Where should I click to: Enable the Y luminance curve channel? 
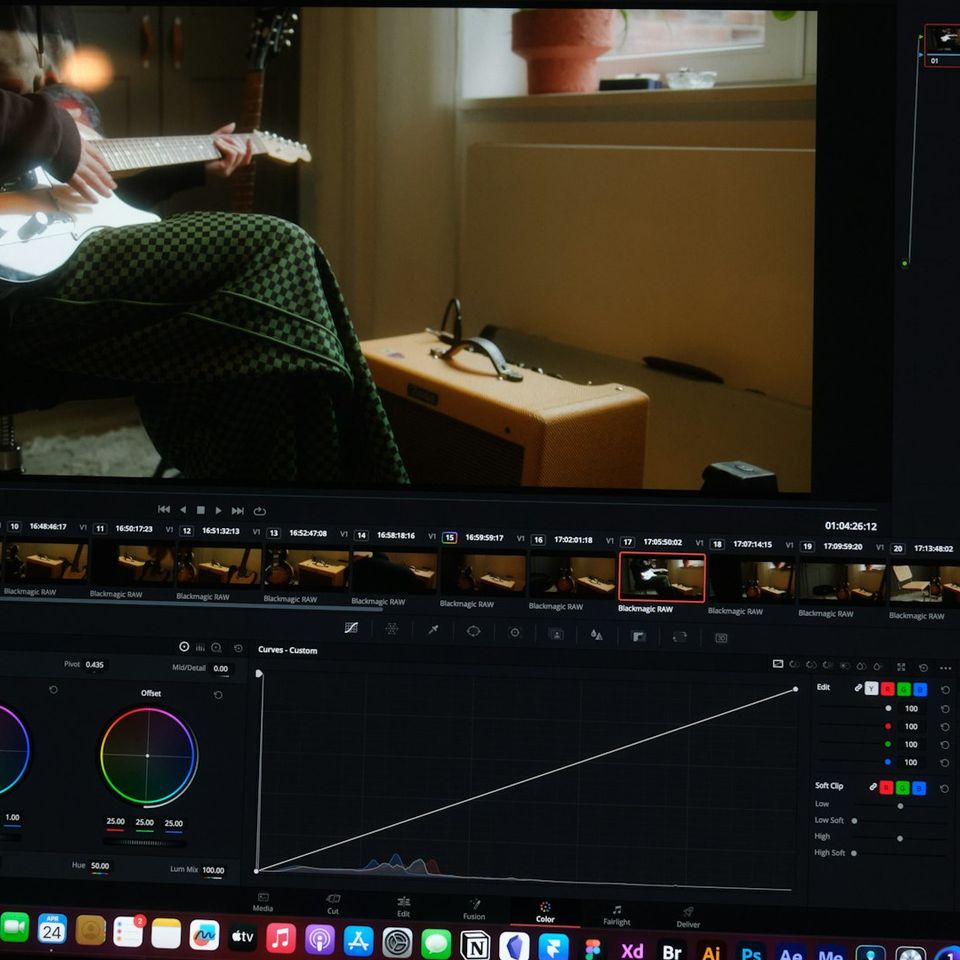871,689
